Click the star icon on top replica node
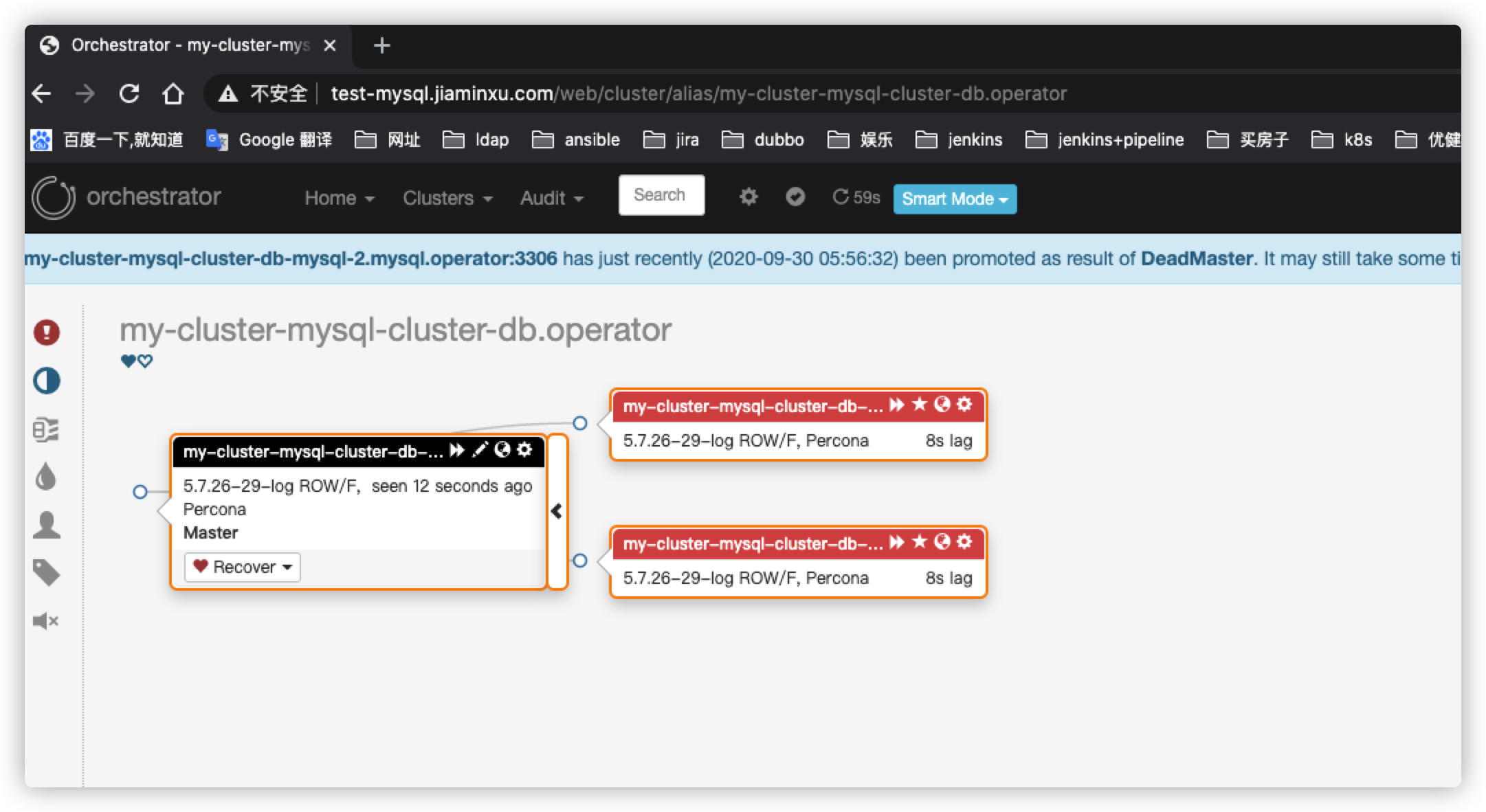The width and height of the screenshot is (1486, 812). [x=920, y=405]
